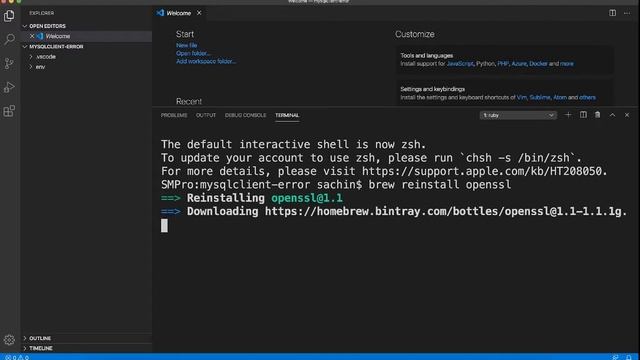
Task: Switch to the Problems tab
Action: click(174, 116)
